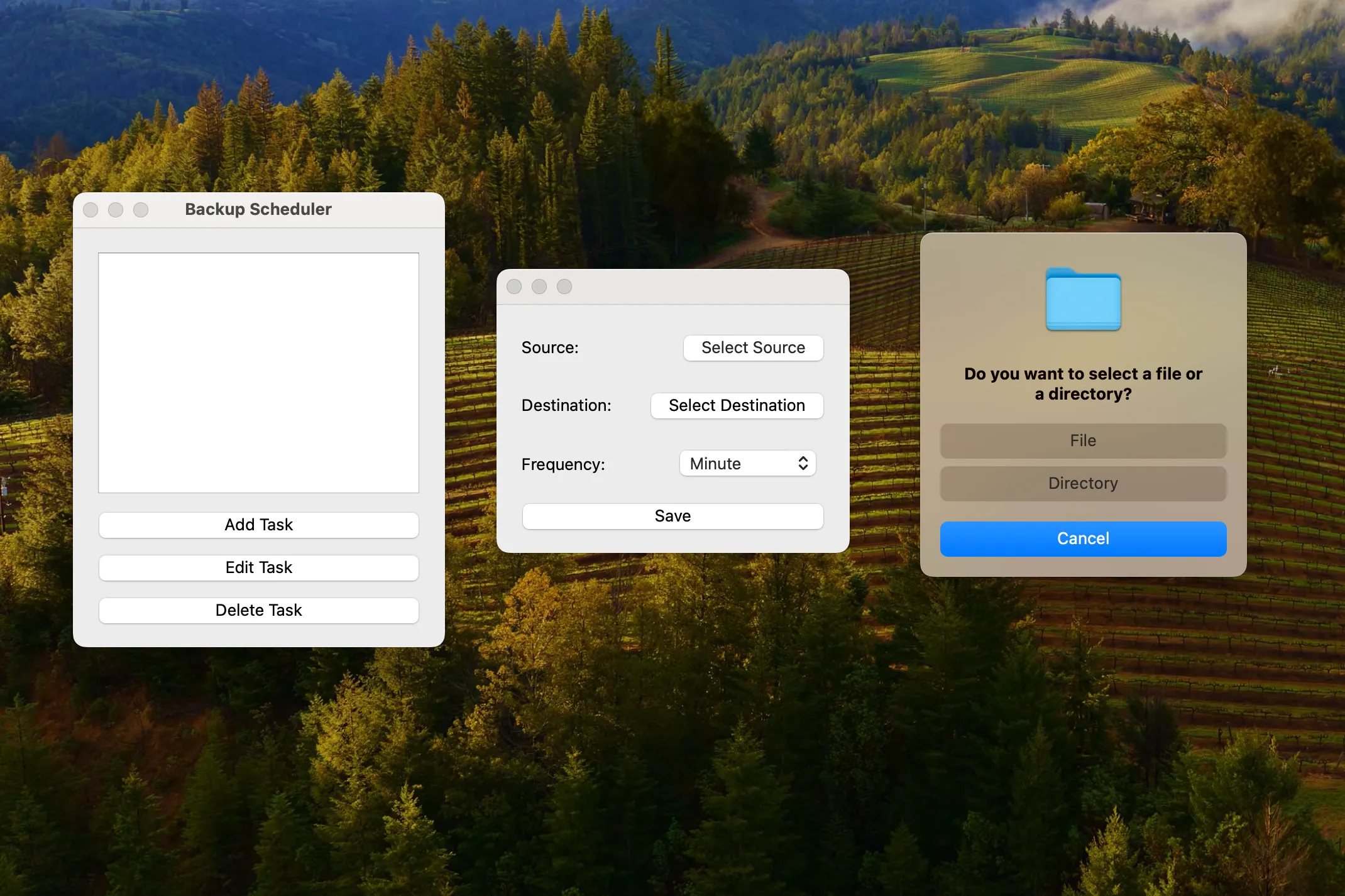This screenshot has width=1345, height=896.
Task: Click the folder icon in dialog
Action: click(x=1082, y=299)
